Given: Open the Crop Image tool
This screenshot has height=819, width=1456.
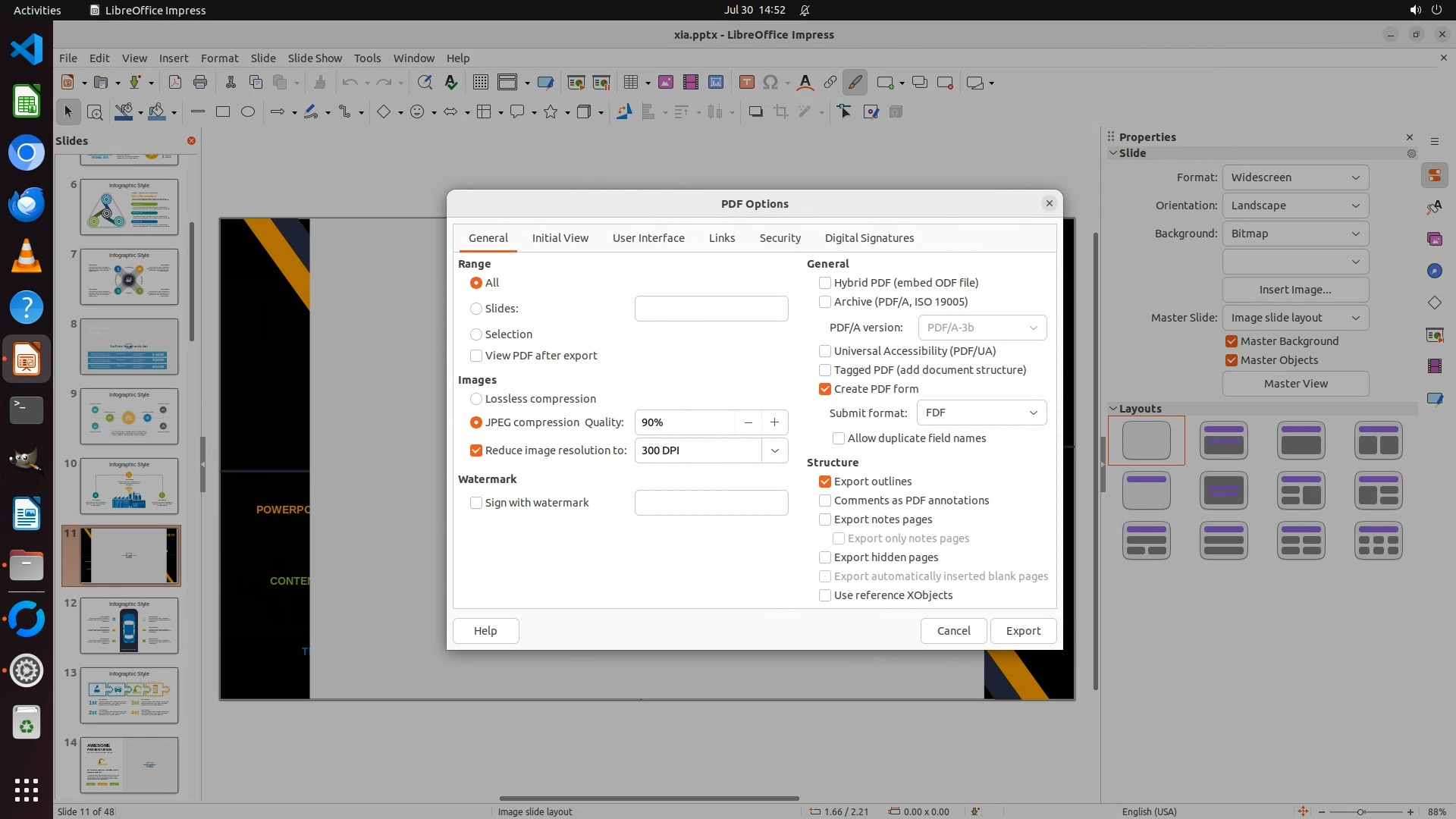Looking at the screenshot, I should pyautogui.click(x=780, y=112).
